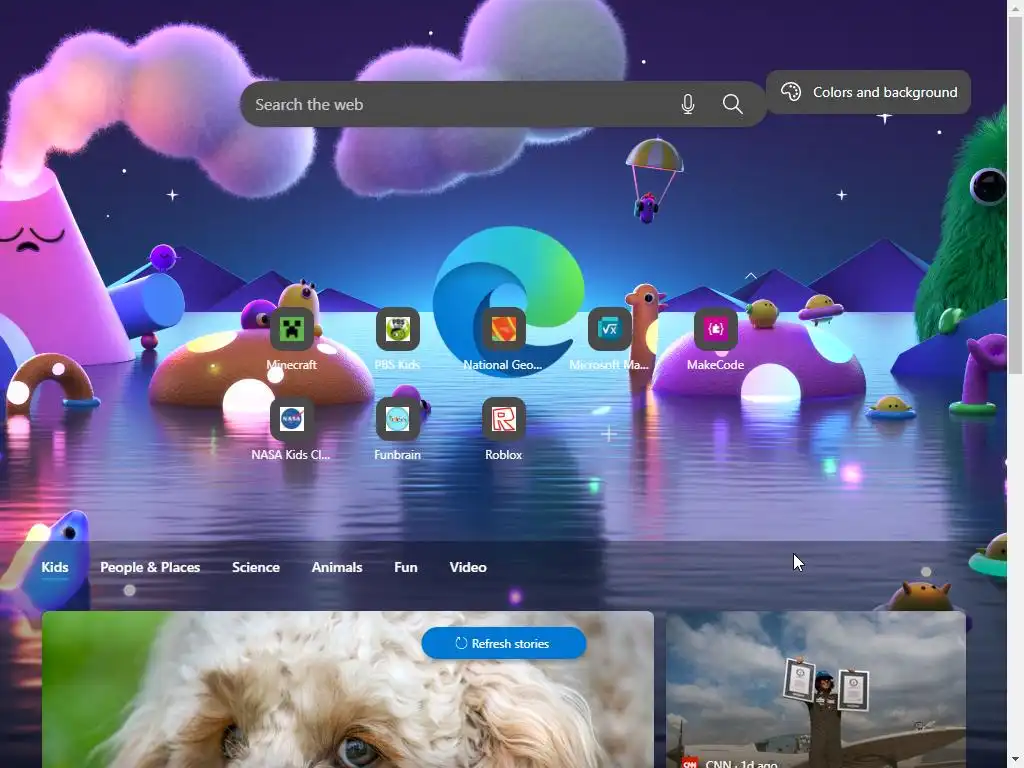
Task: Click the magnifying glass search icon
Action: pyautogui.click(x=733, y=104)
